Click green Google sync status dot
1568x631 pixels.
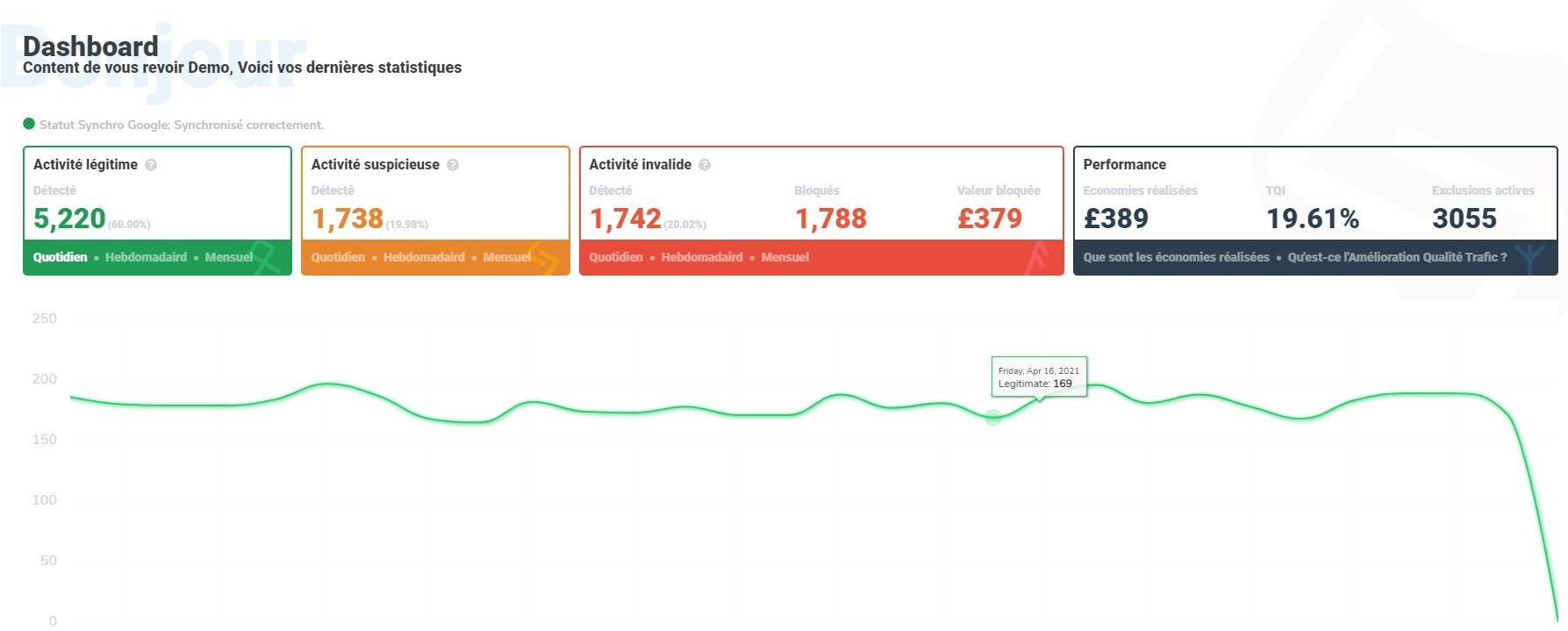tap(29, 124)
